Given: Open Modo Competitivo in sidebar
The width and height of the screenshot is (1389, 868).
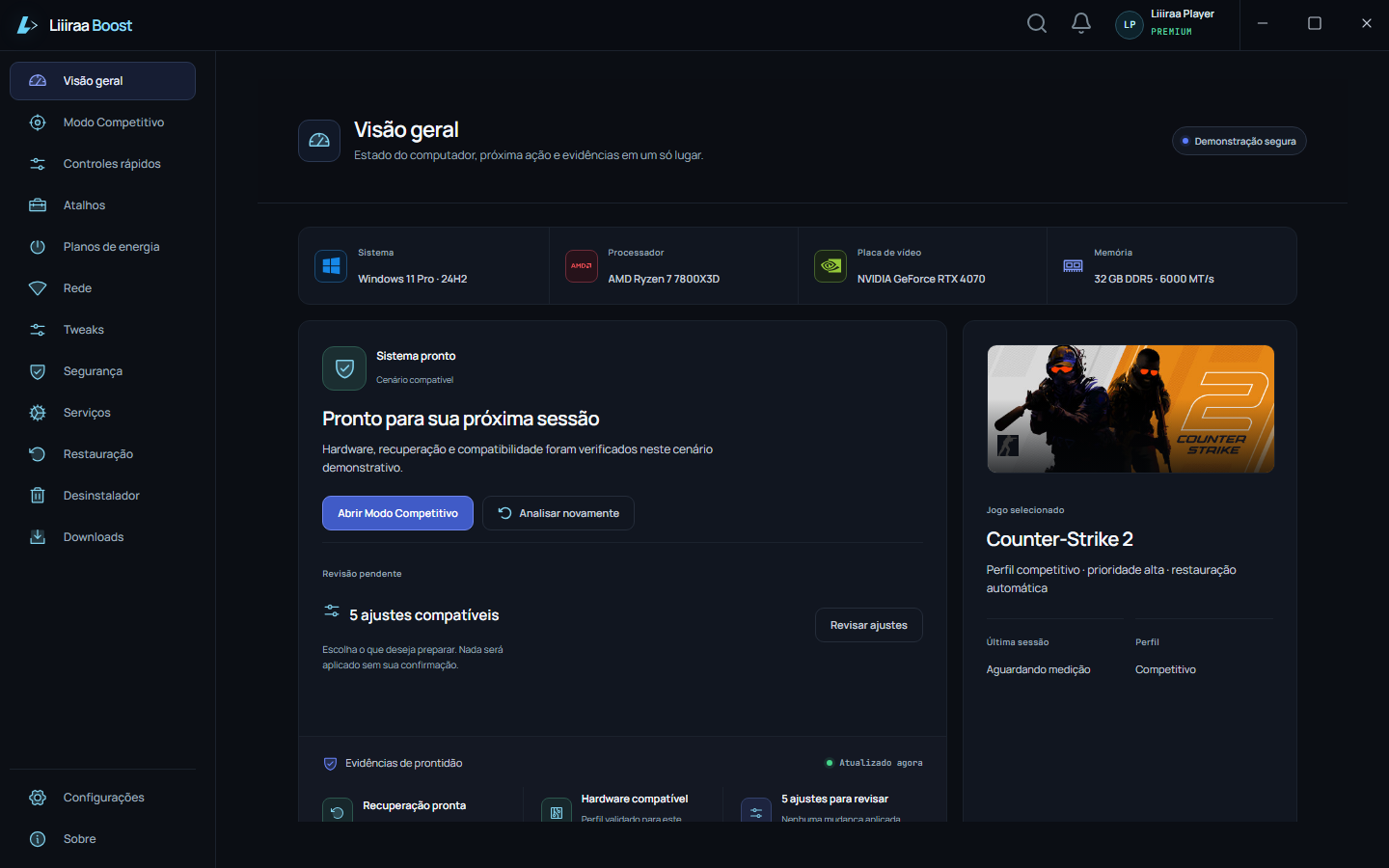Looking at the screenshot, I should (102, 122).
